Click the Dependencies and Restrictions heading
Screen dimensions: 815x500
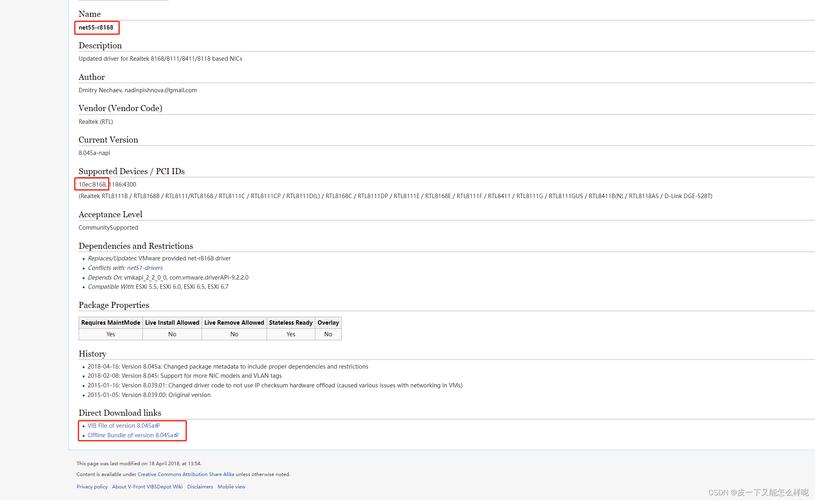point(136,246)
